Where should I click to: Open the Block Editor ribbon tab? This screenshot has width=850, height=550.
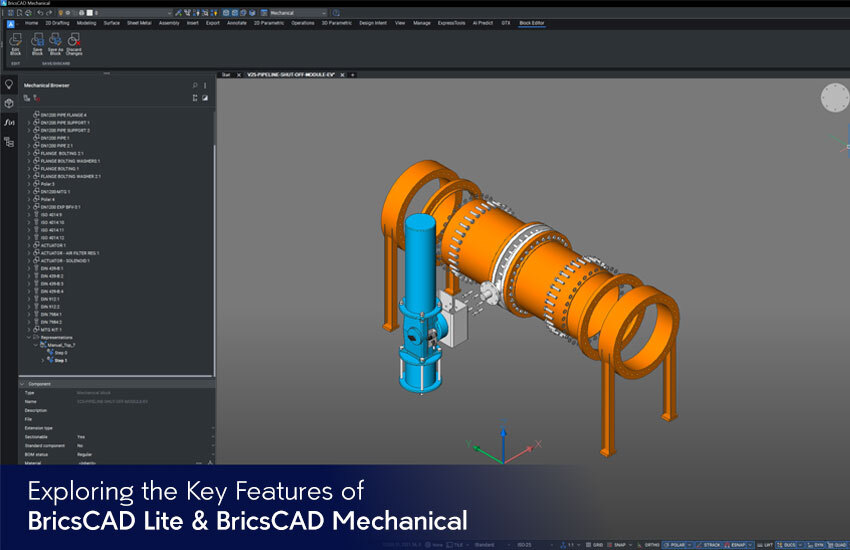pos(531,23)
